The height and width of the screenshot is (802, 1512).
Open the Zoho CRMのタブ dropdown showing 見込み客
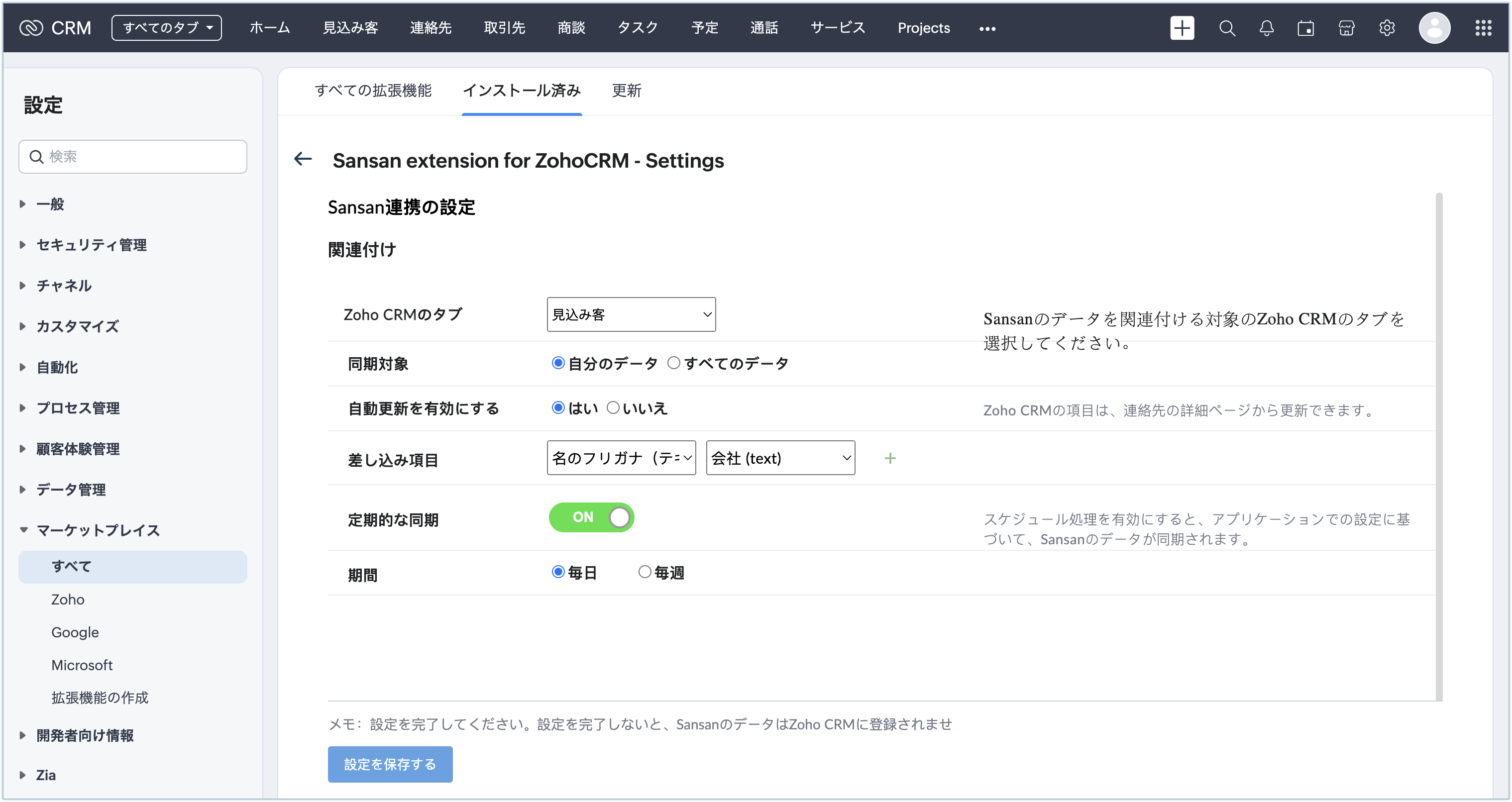tap(631, 314)
